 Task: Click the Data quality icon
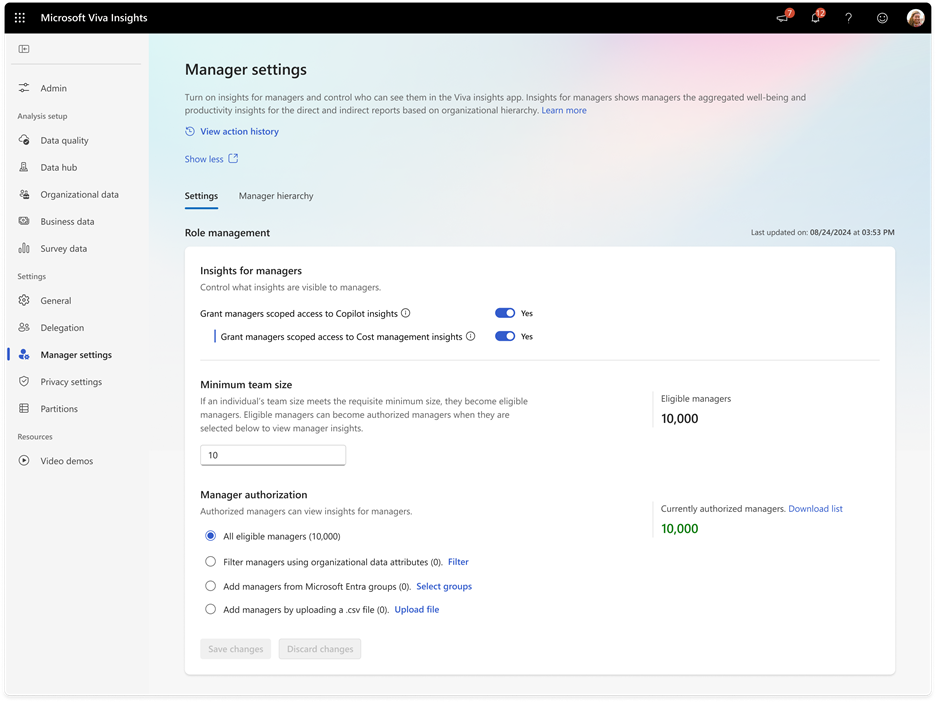tap(24, 140)
